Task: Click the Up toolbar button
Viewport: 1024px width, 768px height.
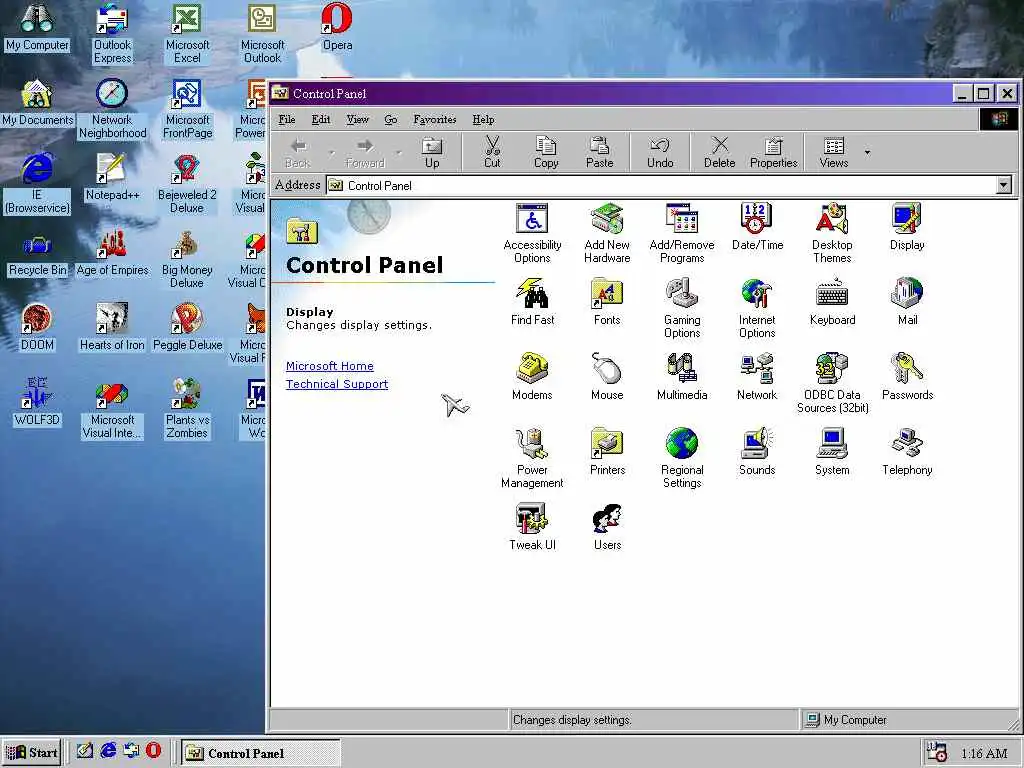Action: point(432,153)
